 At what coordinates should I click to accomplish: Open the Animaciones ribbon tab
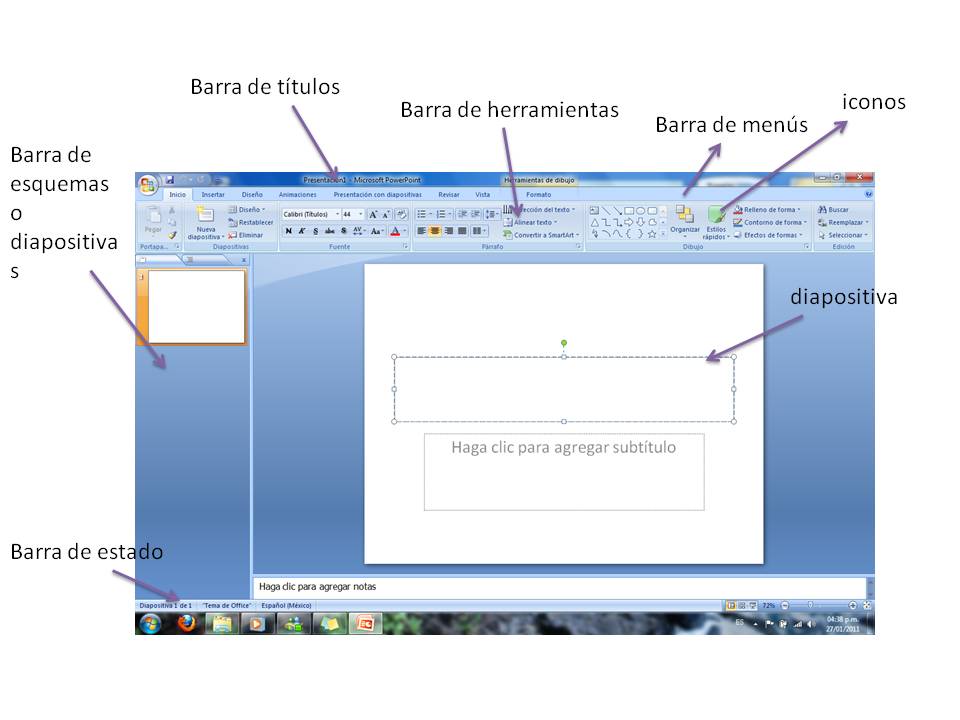pyautogui.click(x=297, y=195)
